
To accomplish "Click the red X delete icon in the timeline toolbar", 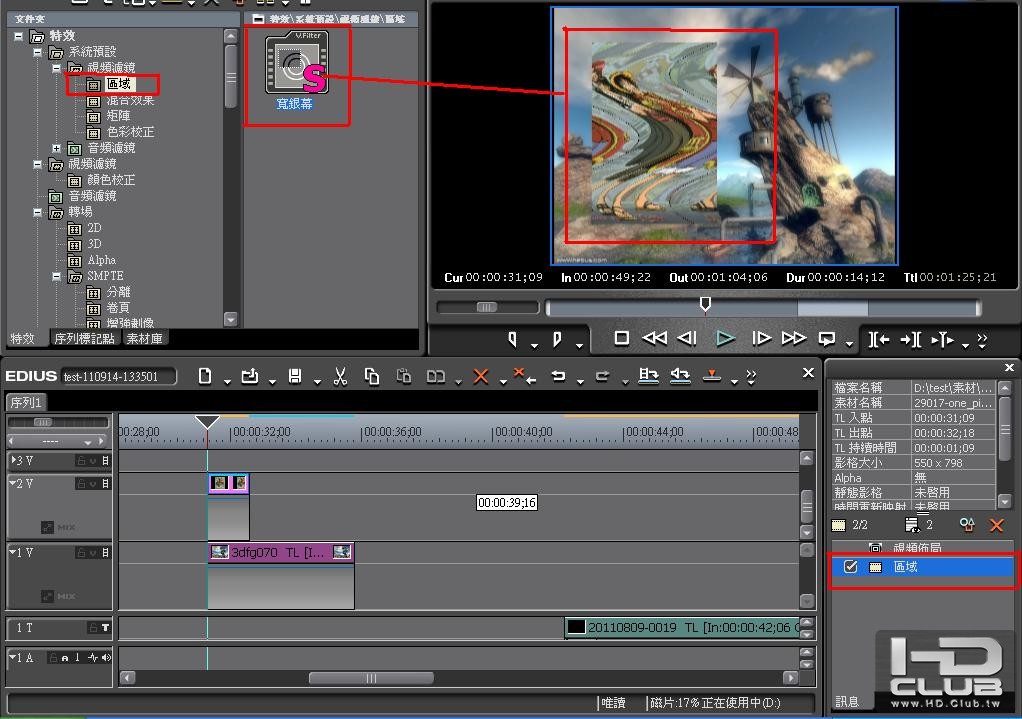I will pos(481,376).
